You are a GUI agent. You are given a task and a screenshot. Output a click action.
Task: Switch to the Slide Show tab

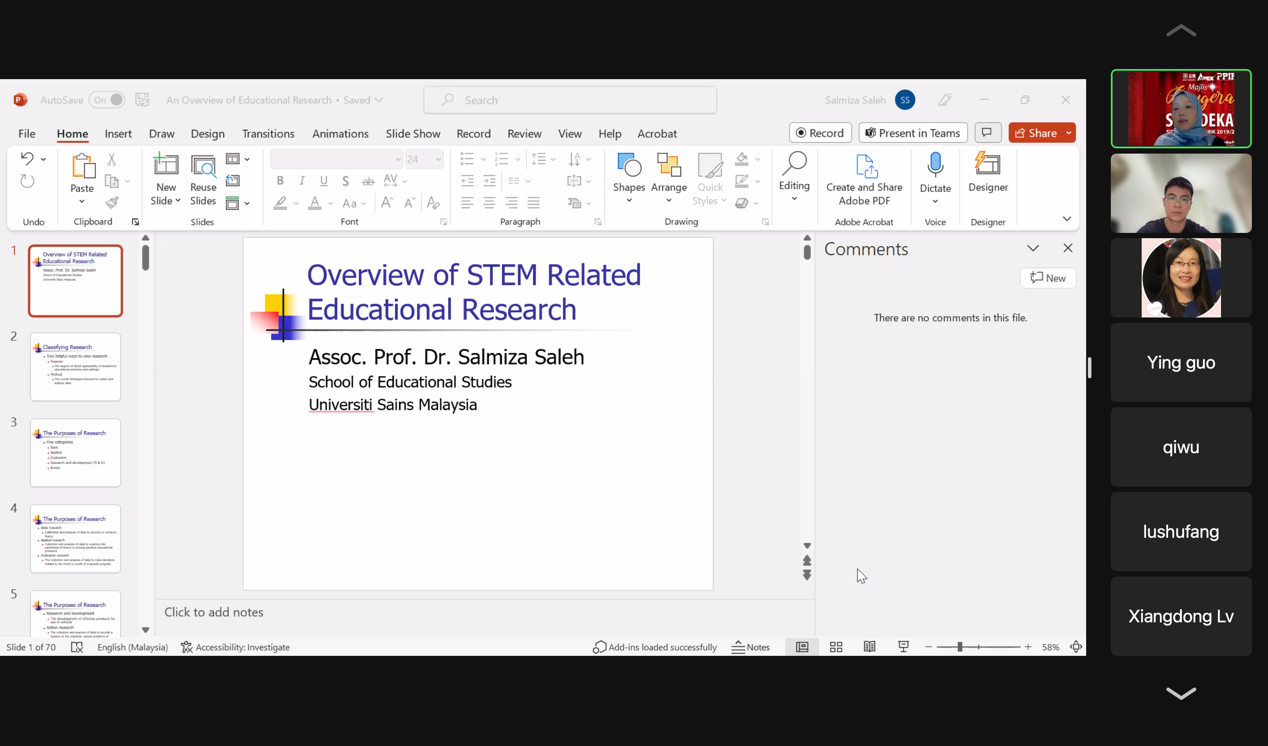coord(413,133)
